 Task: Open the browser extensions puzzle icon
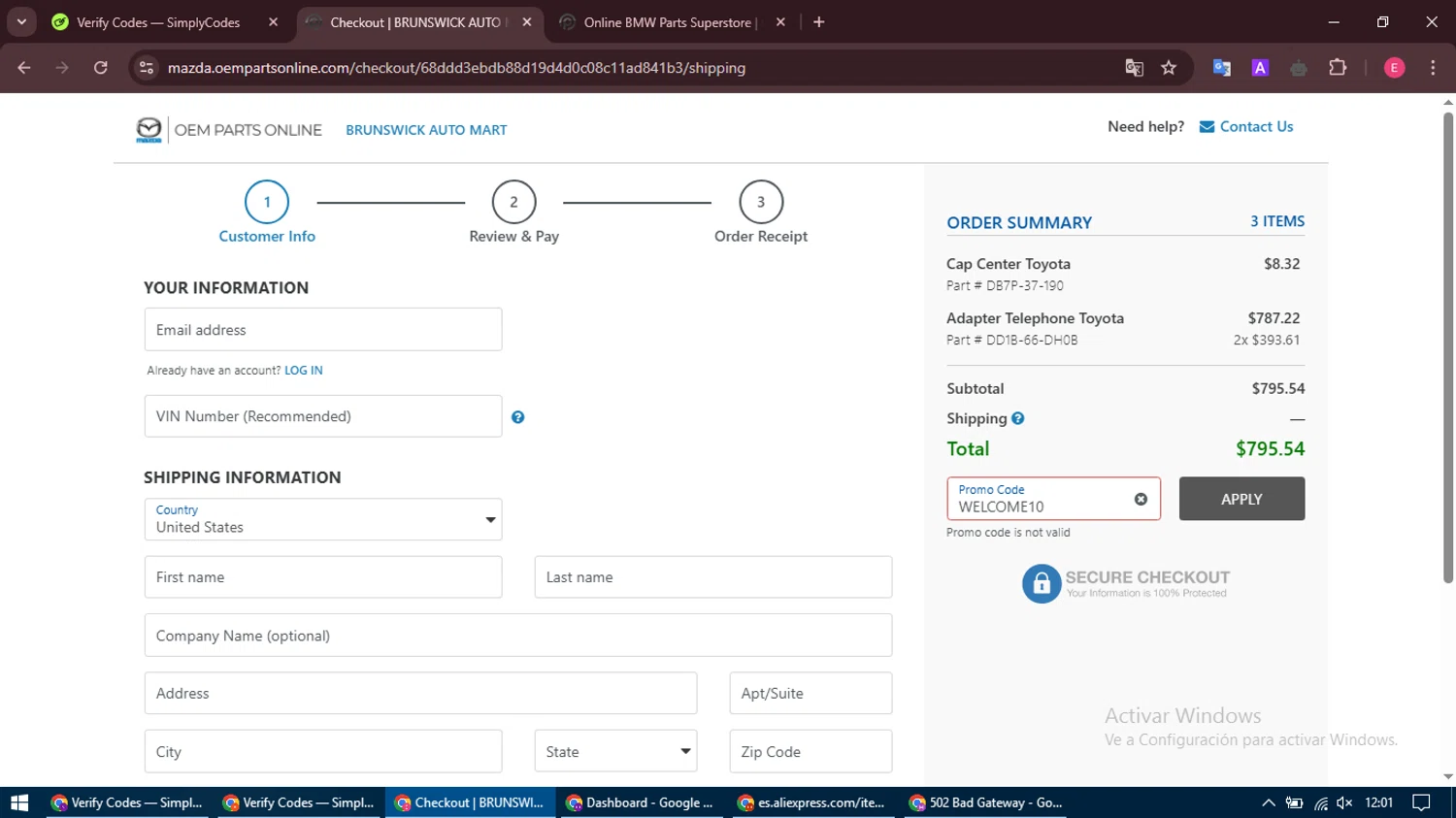tap(1338, 68)
